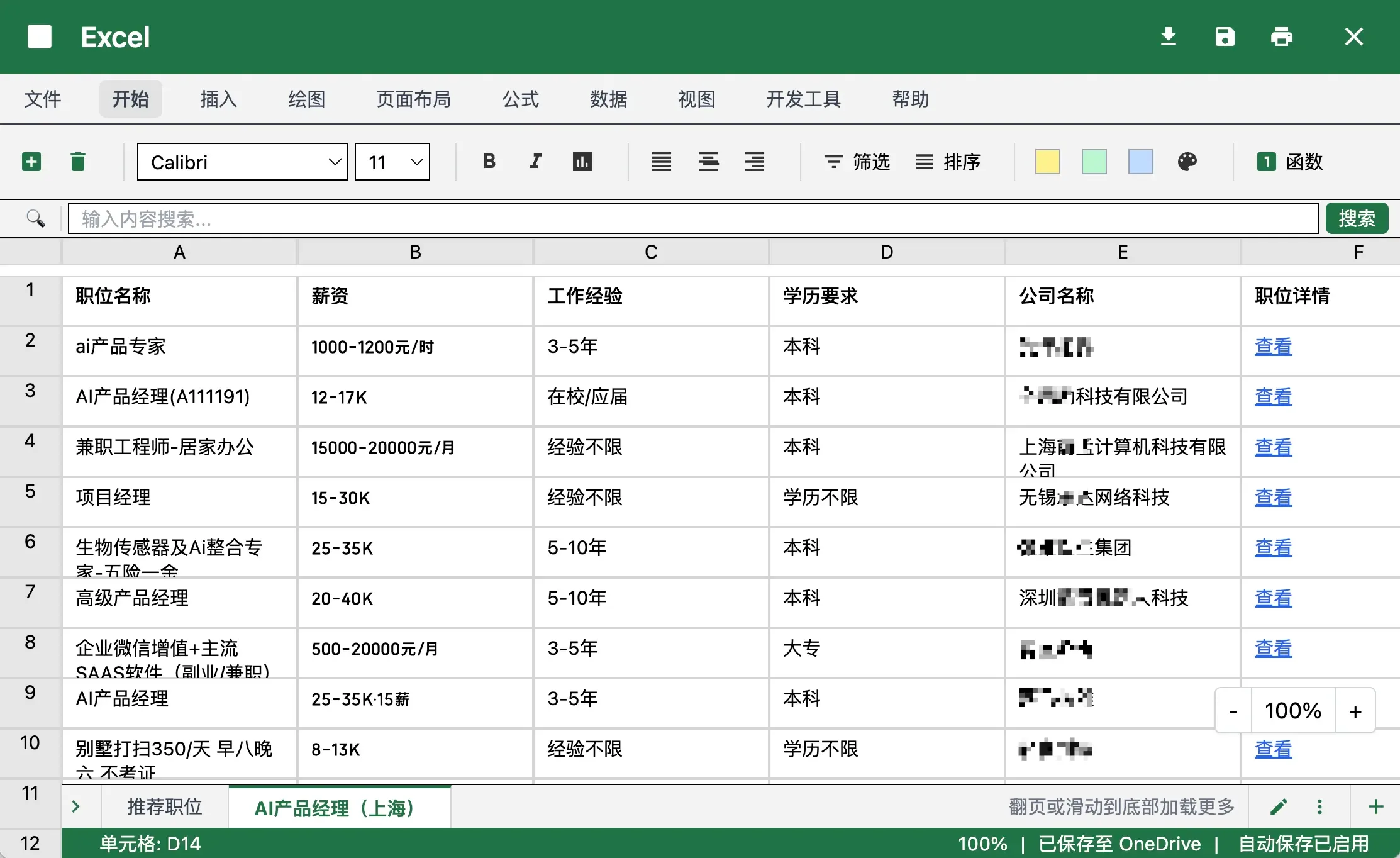Open 查看 link for ai产品专家 row
Viewport: 1400px width, 858px height.
pyautogui.click(x=1273, y=347)
